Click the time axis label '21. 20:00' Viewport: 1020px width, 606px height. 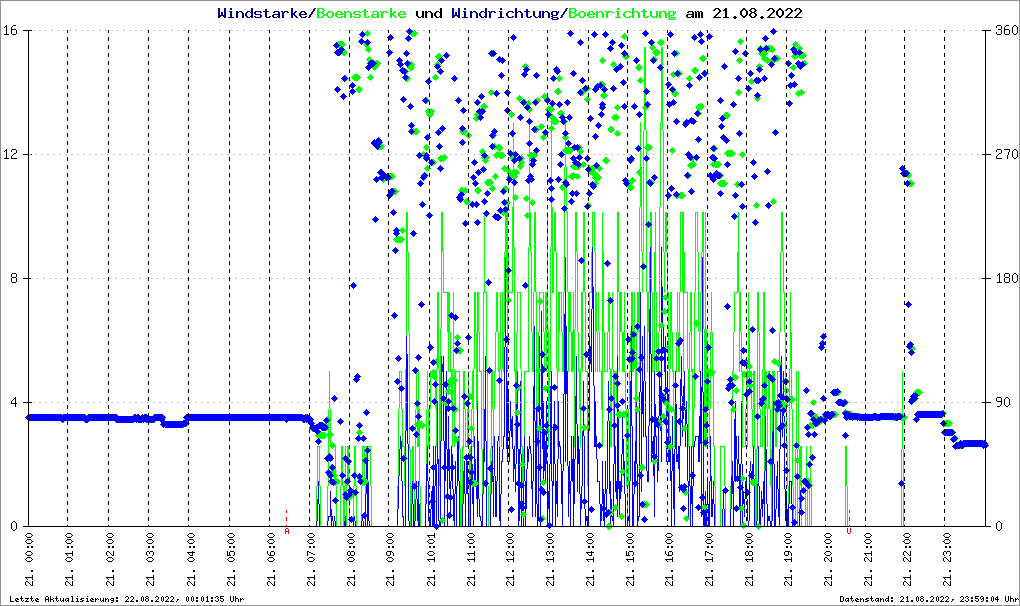point(829,559)
